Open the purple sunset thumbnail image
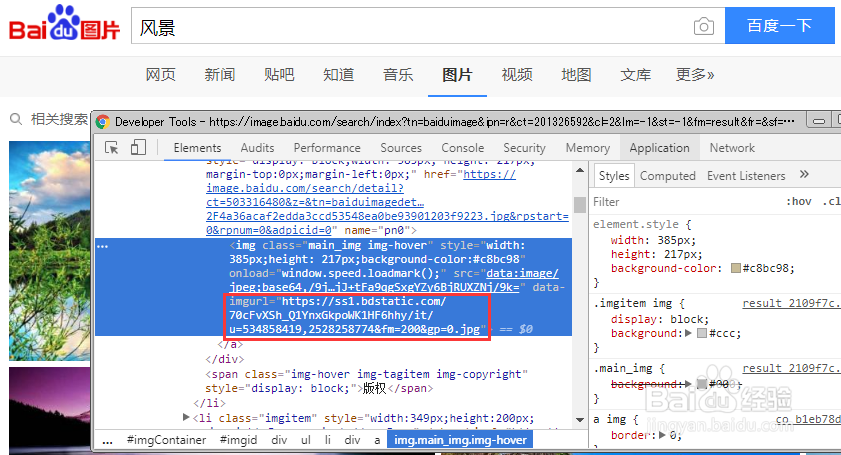Screen dimensions: 841x455 (49, 410)
